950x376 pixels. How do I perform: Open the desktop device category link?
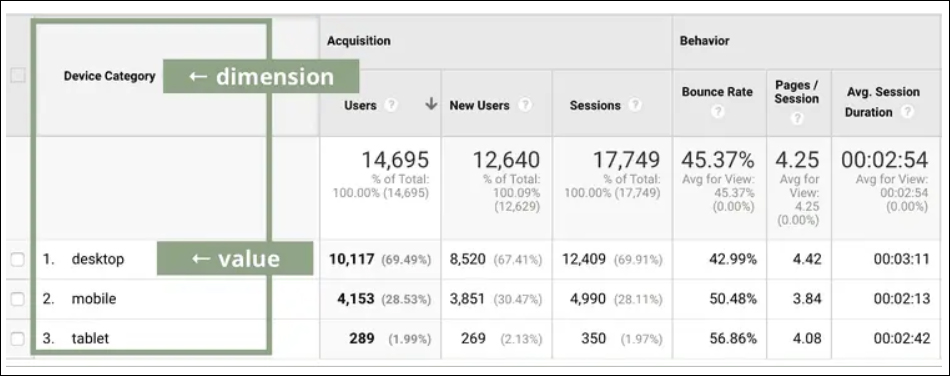[98, 259]
